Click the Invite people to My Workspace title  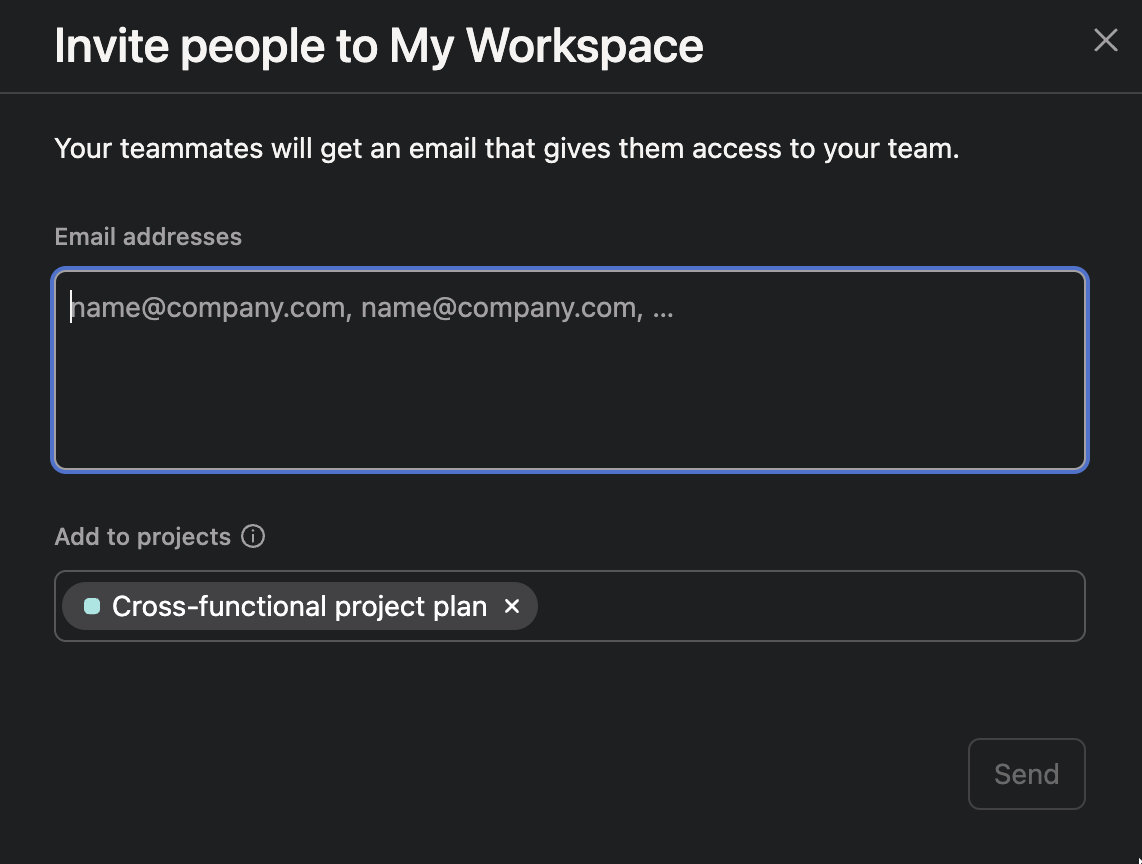point(378,46)
